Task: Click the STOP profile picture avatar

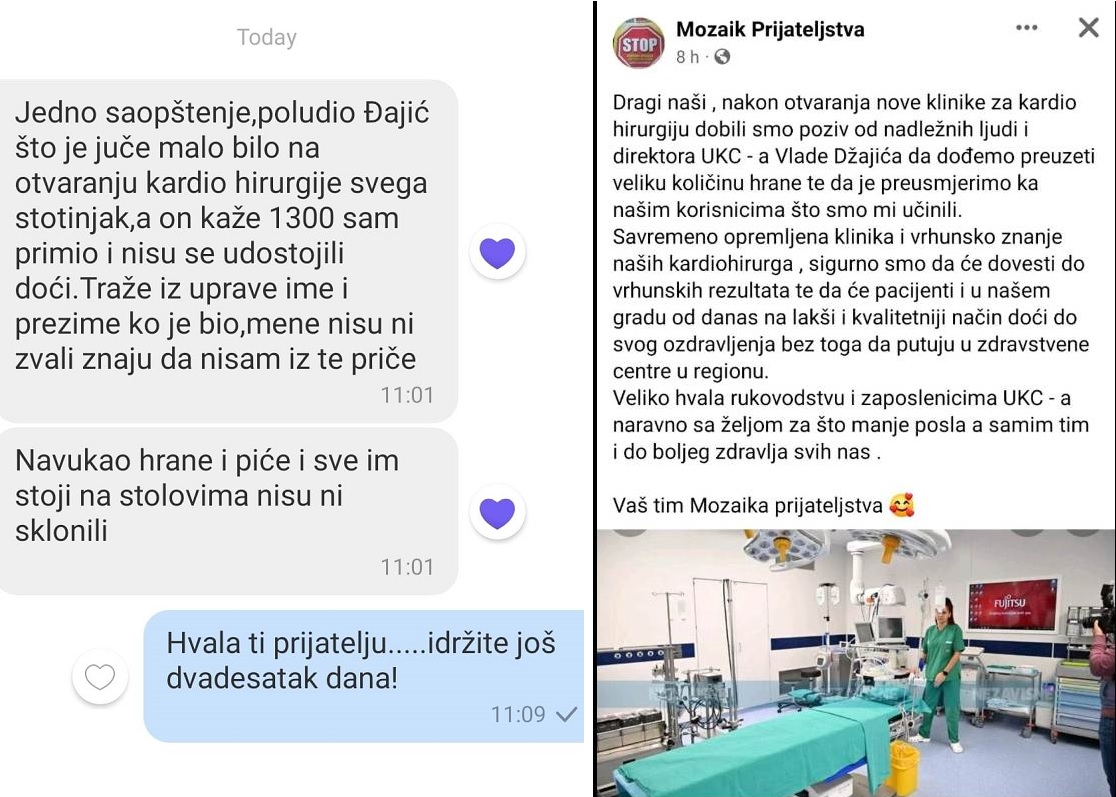Action: click(x=638, y=43)
